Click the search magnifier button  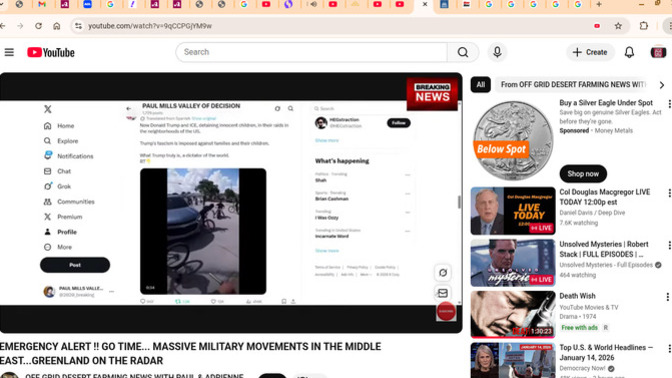[x=463, y=52]
